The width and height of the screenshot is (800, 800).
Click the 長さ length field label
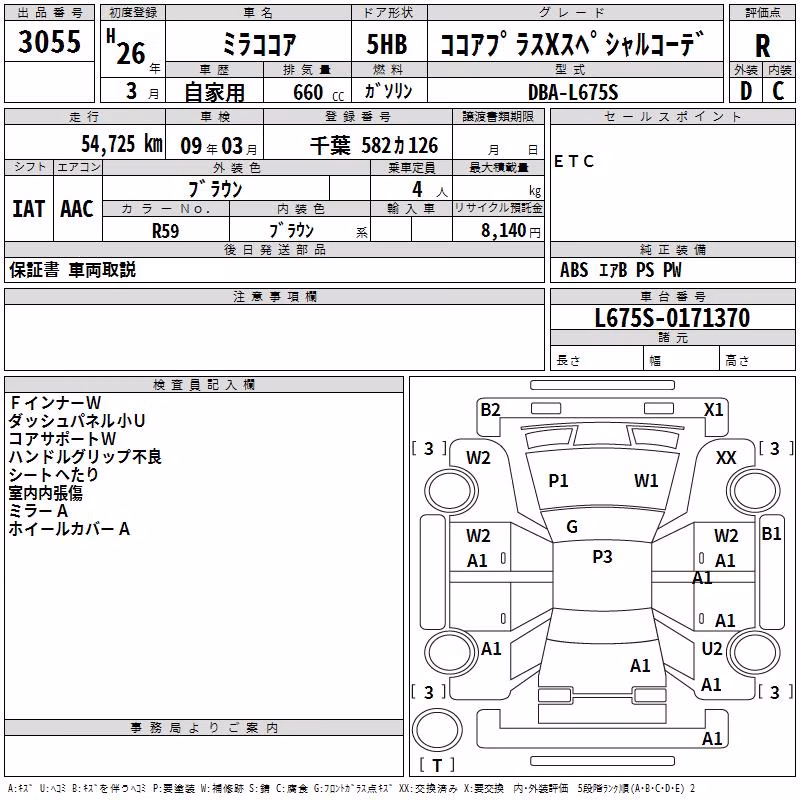tap(568, 361)
